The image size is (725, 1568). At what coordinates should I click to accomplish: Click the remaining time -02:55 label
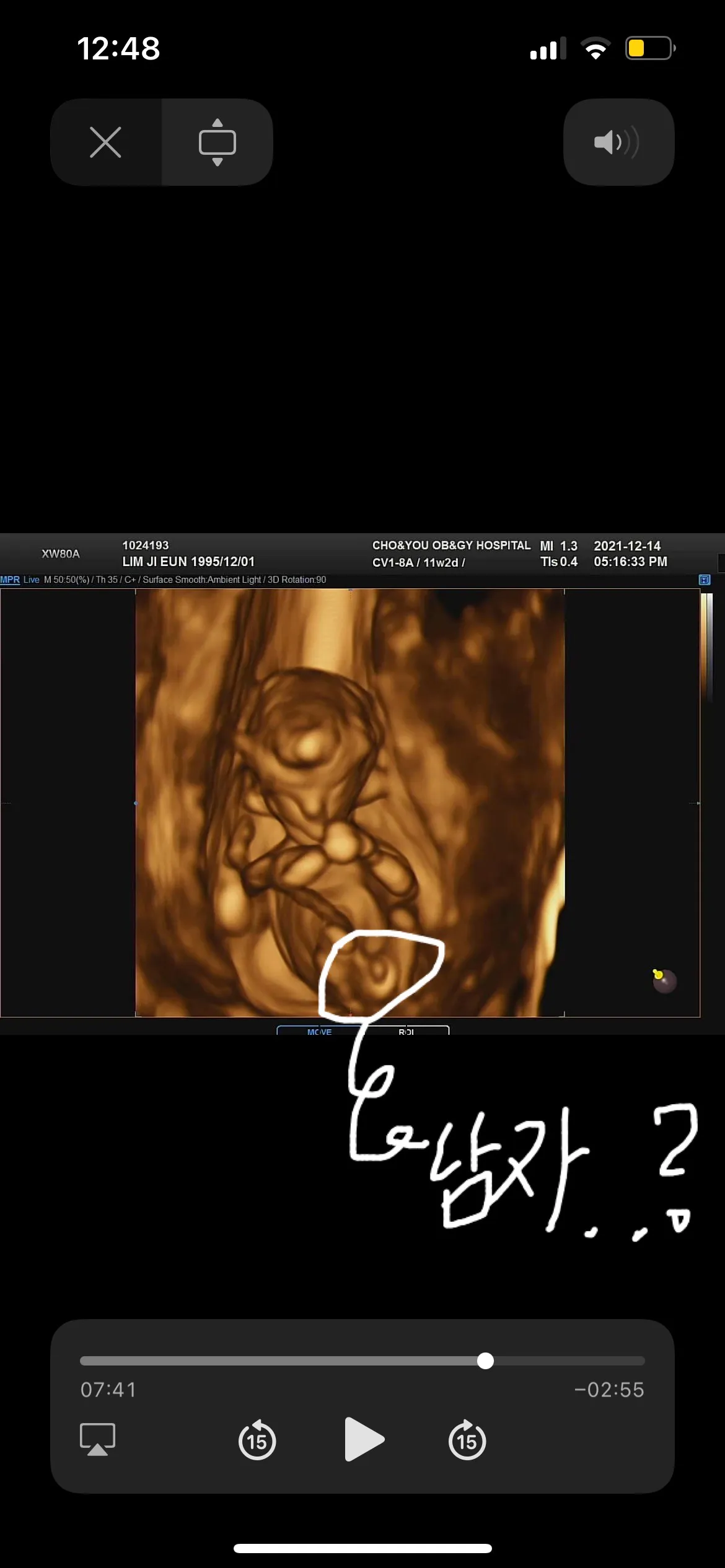[x=609, y=1390]
